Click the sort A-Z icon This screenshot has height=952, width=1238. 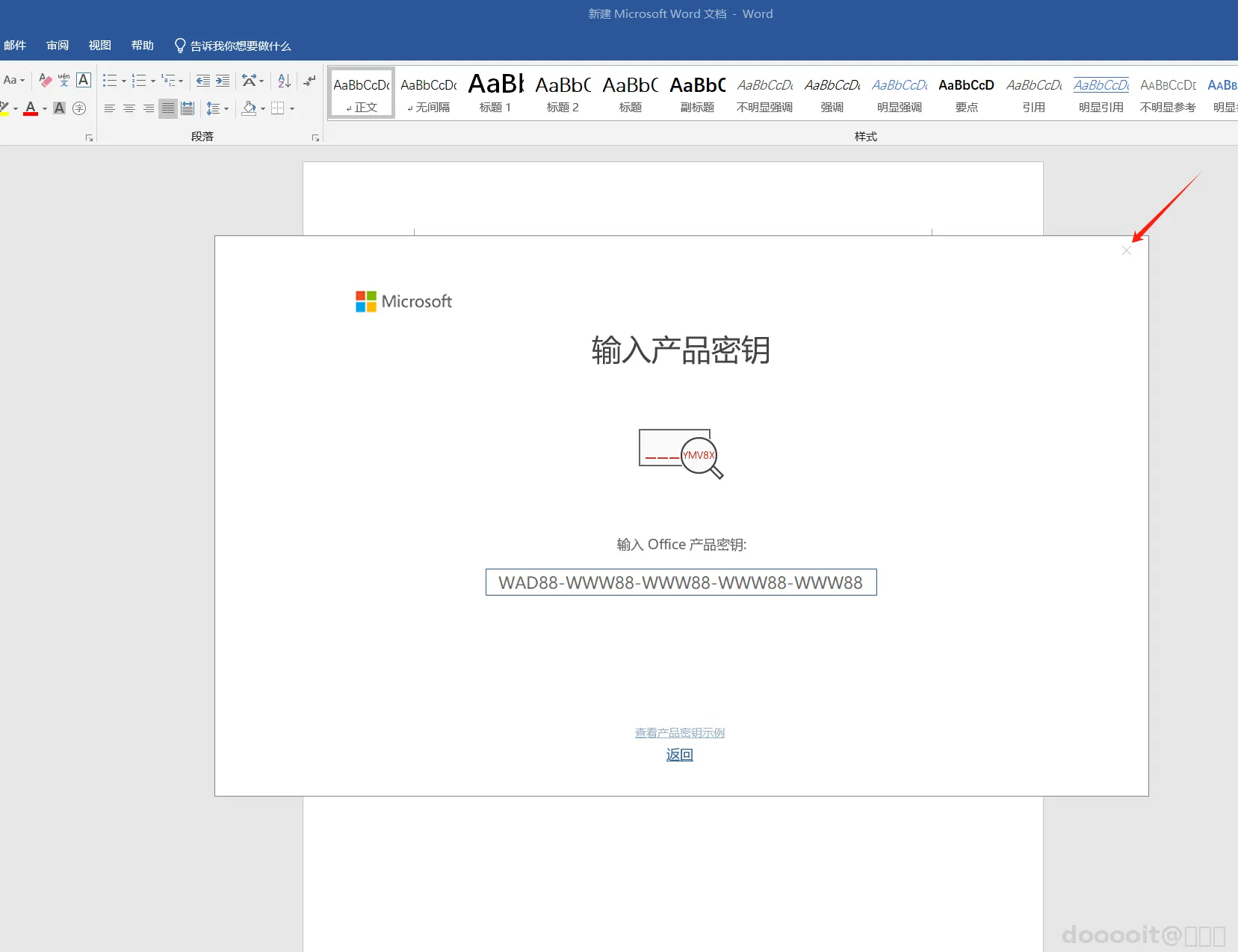point(284,81)
